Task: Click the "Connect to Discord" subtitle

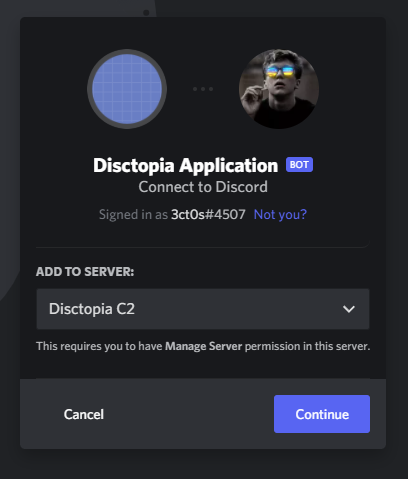Action: coord(203,187)
